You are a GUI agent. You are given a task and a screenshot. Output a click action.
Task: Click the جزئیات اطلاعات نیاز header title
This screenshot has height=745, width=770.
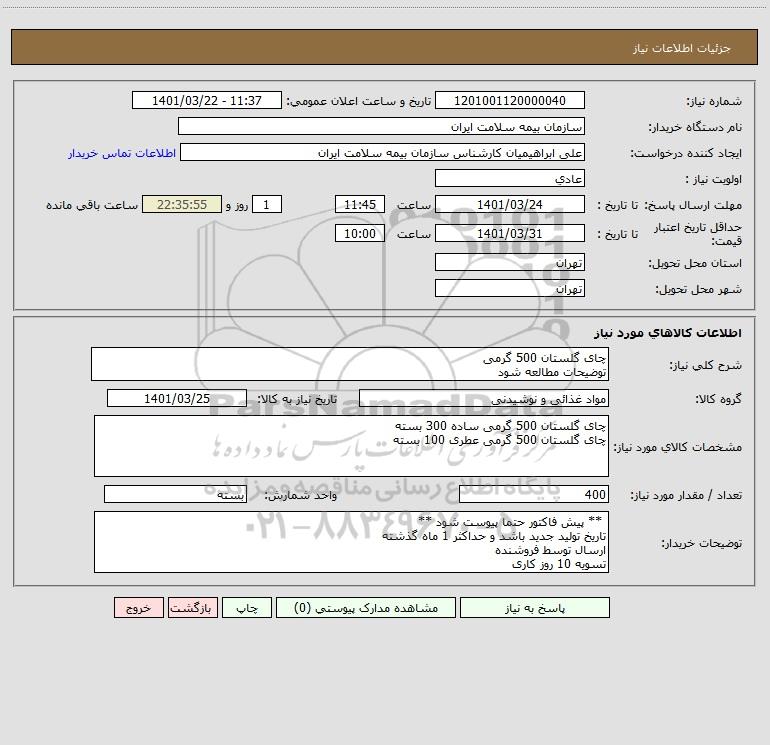point(682,48)
